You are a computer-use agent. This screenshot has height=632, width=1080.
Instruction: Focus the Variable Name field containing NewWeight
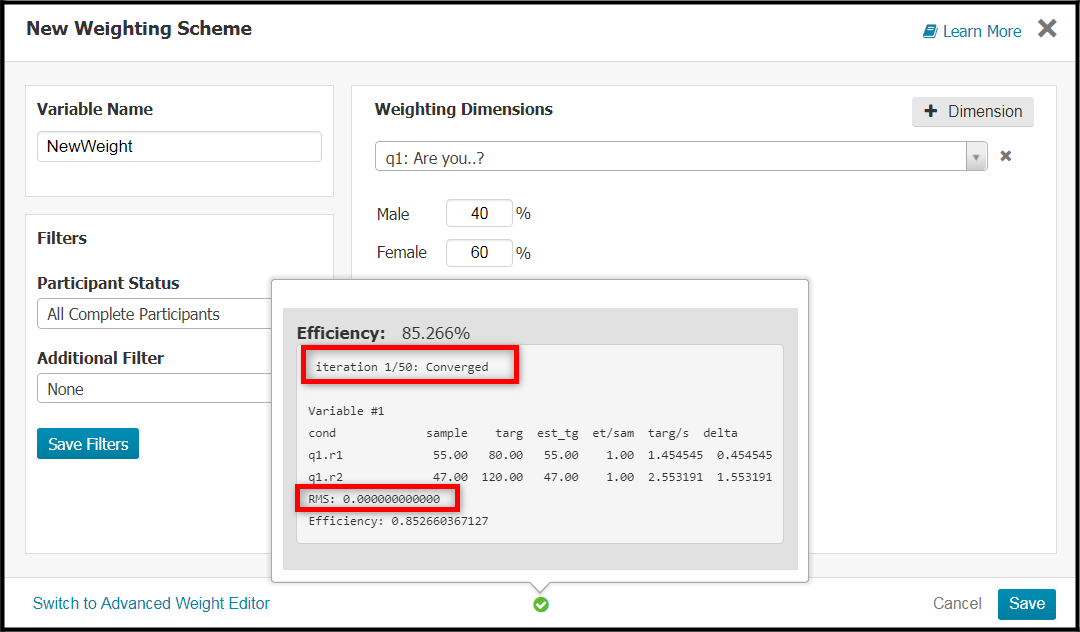[x=179, y=147]
